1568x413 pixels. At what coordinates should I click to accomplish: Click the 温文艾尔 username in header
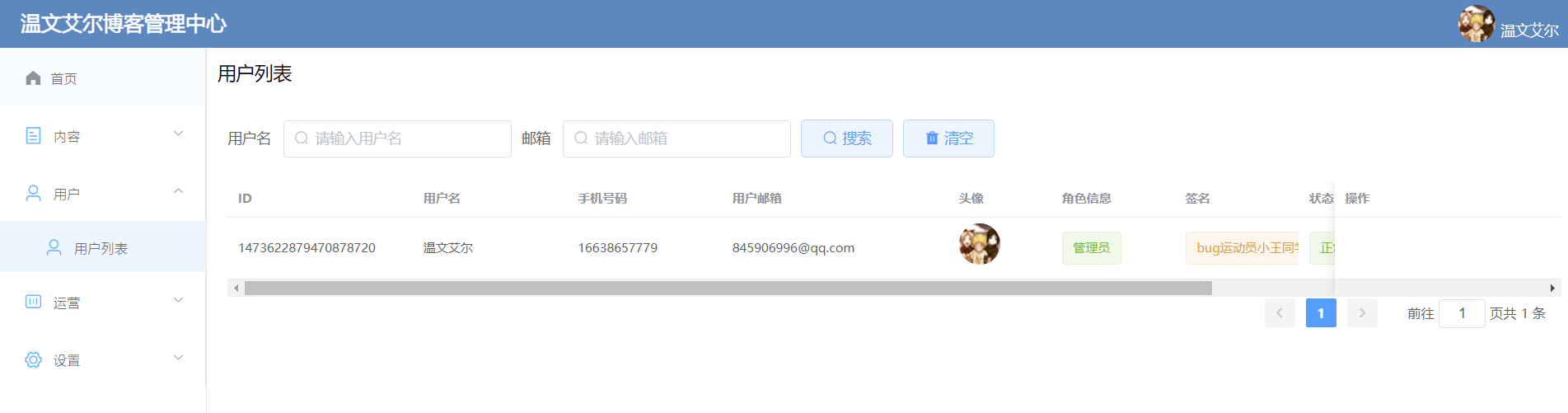(1529, 31)
